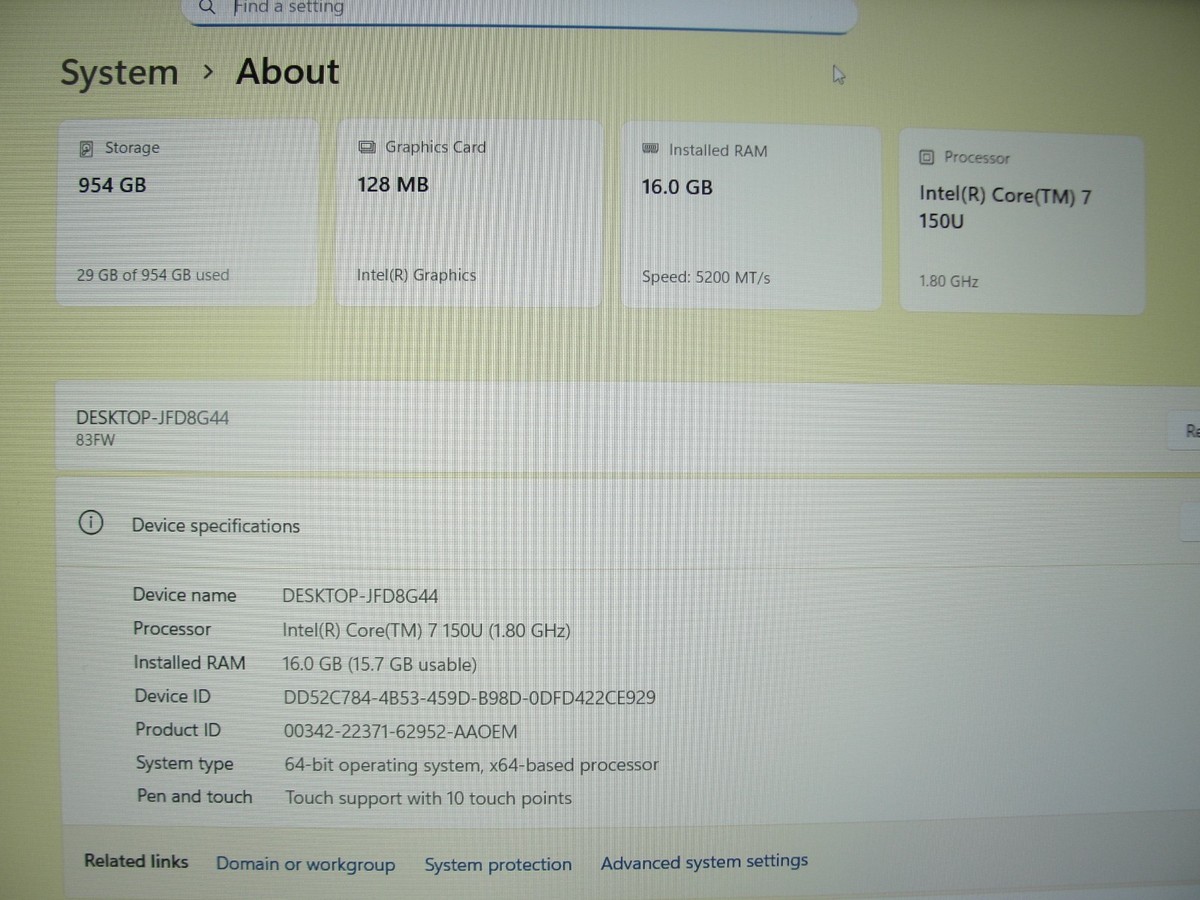
Task: Click the Installed RAM chip icon
Action: tap(650, 150)
